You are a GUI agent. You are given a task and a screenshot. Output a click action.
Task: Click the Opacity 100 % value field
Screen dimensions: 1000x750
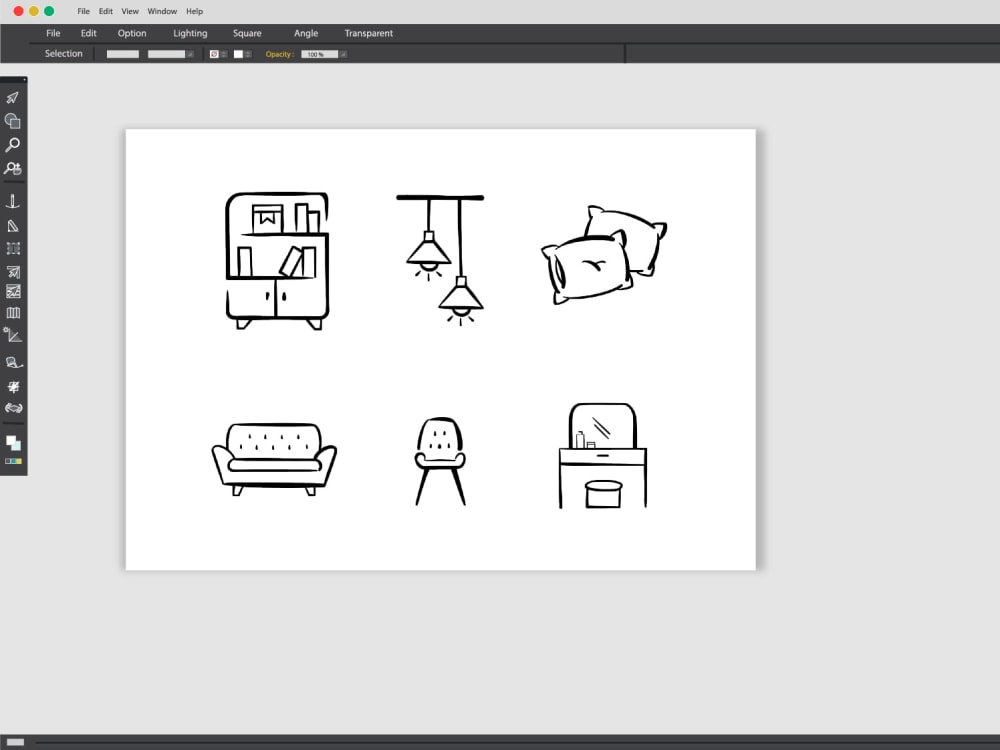pos(320,54)
